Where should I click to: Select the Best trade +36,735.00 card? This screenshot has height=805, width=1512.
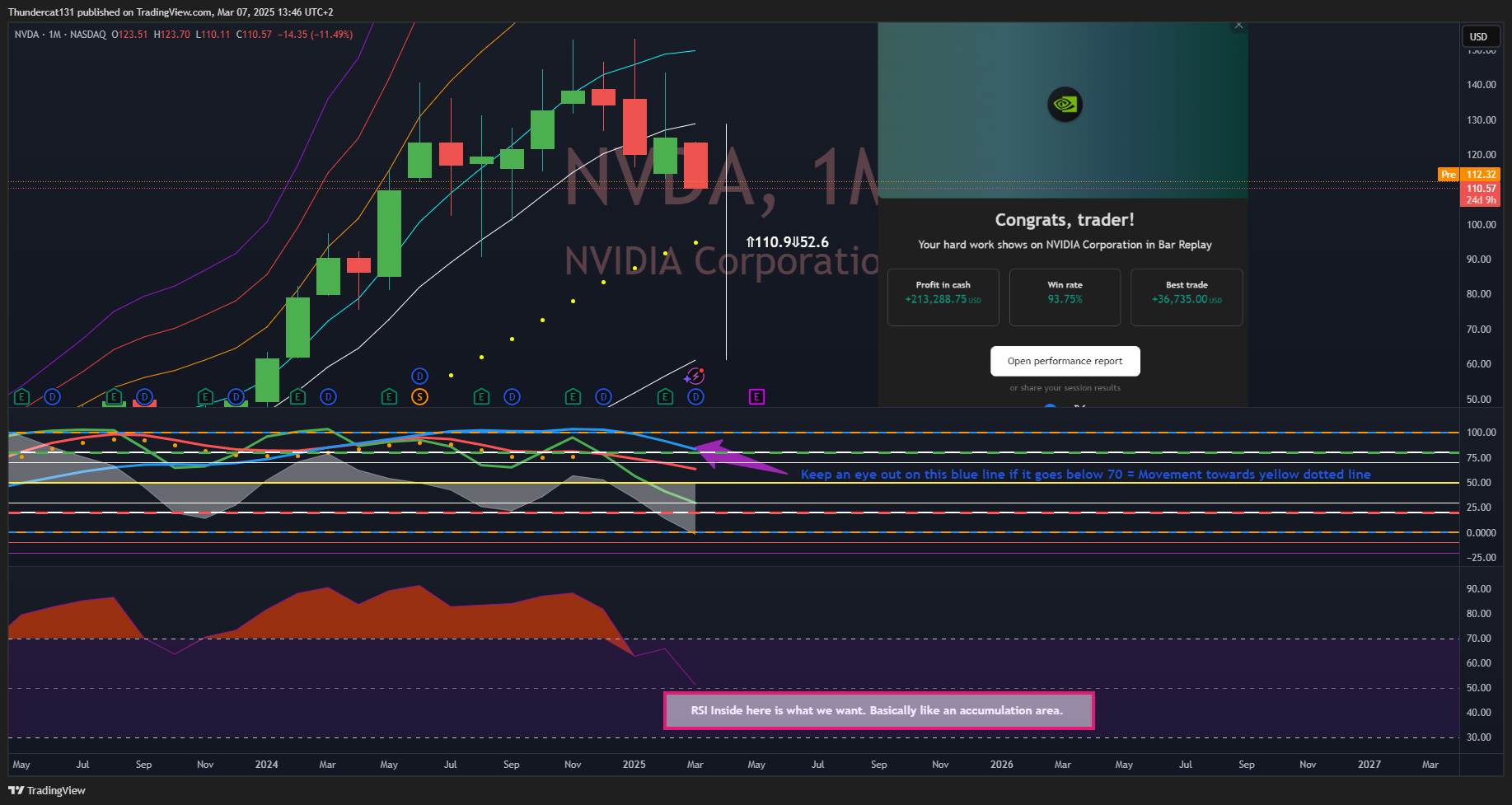coord(1187,297)
